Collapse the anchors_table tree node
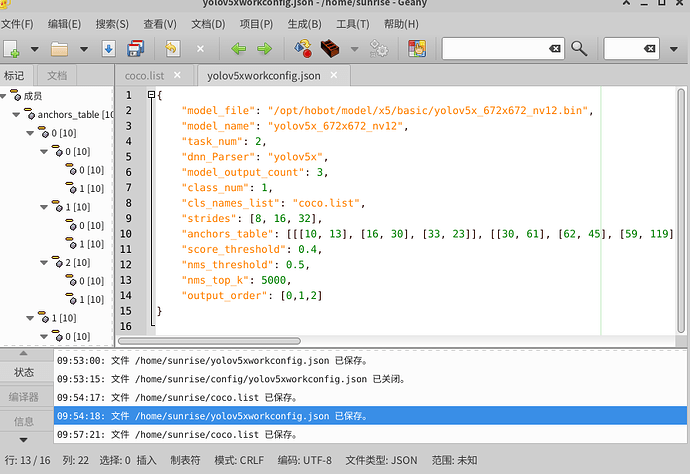Viewport: 690px width, 474px height. click(16, 114)
